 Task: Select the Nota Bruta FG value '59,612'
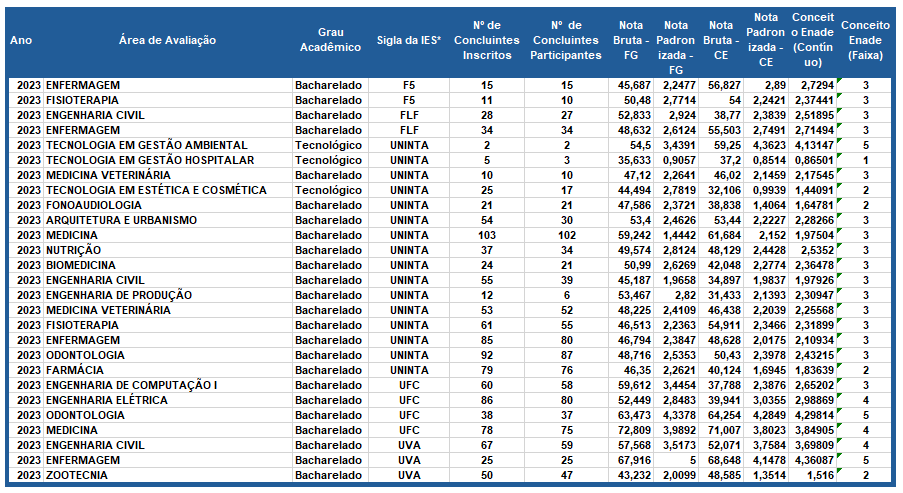coord(634,385)
